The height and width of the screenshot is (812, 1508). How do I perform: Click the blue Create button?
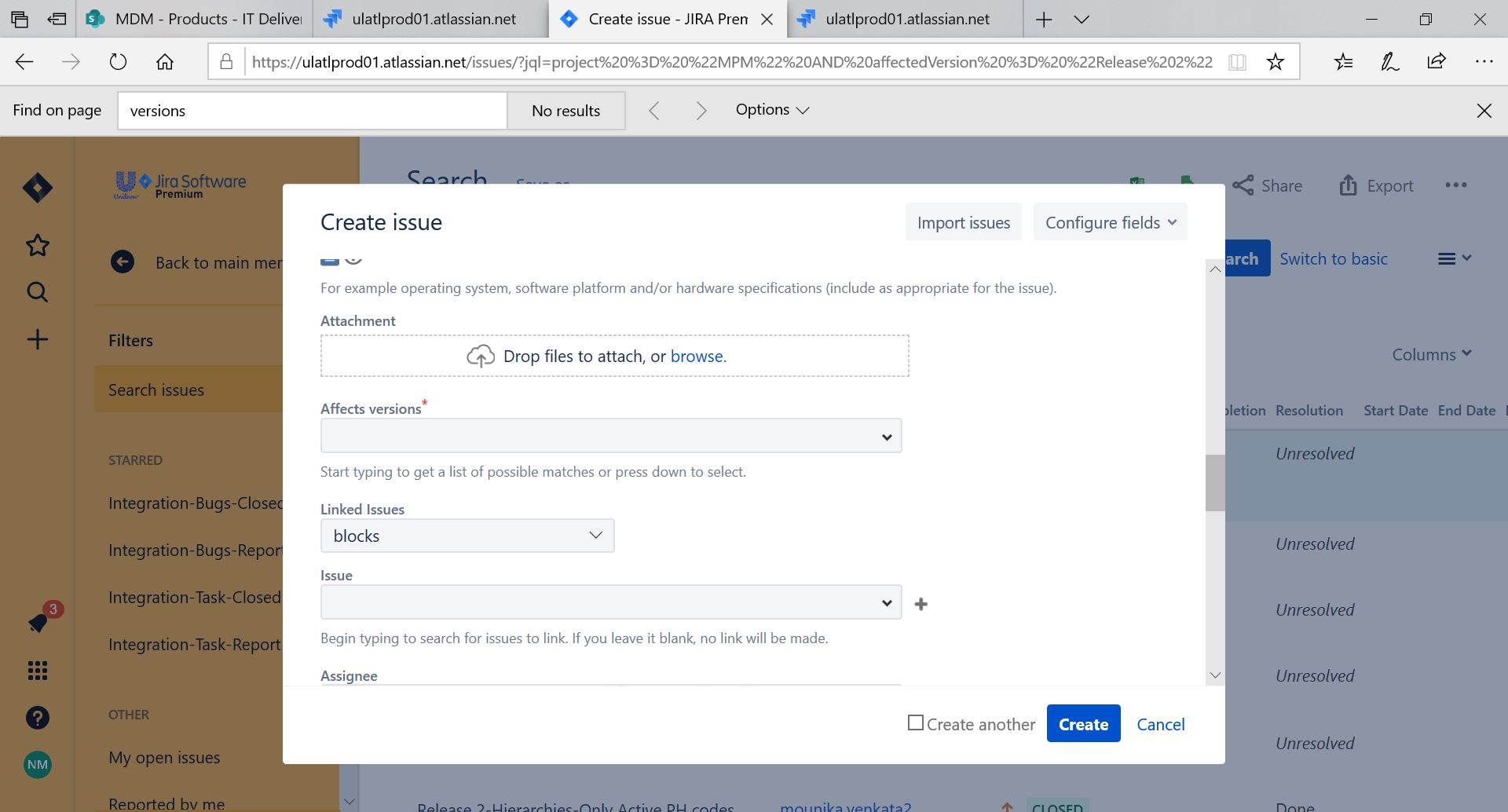(1083, 724)
